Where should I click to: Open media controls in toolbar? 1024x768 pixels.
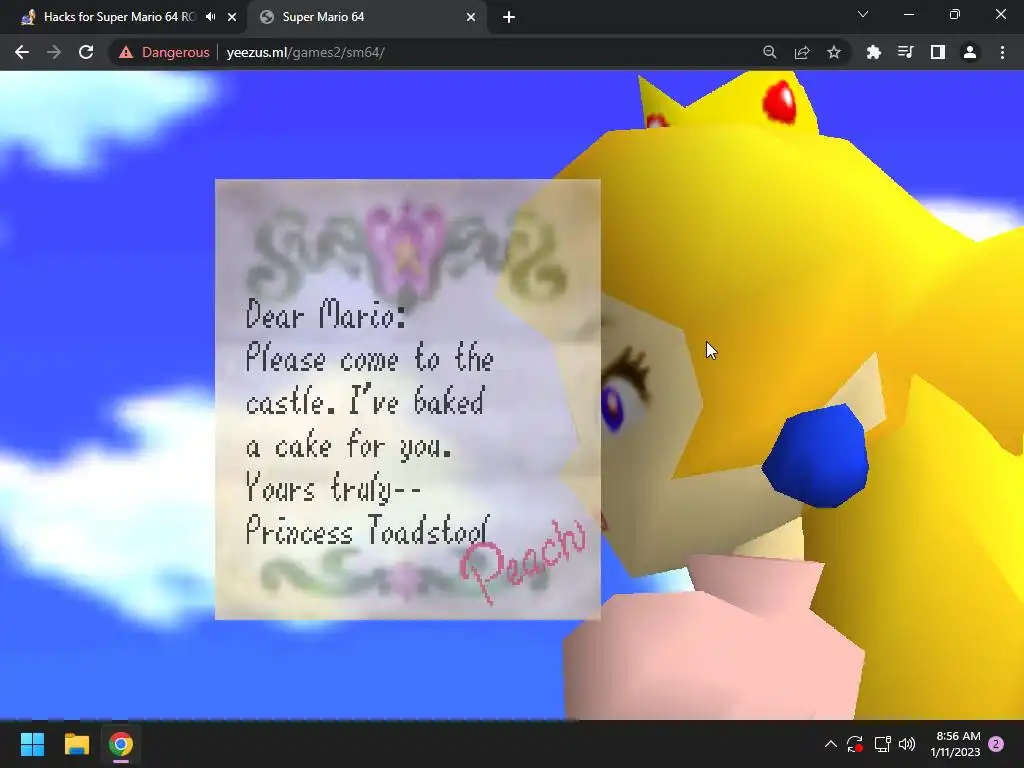point(905,52)
